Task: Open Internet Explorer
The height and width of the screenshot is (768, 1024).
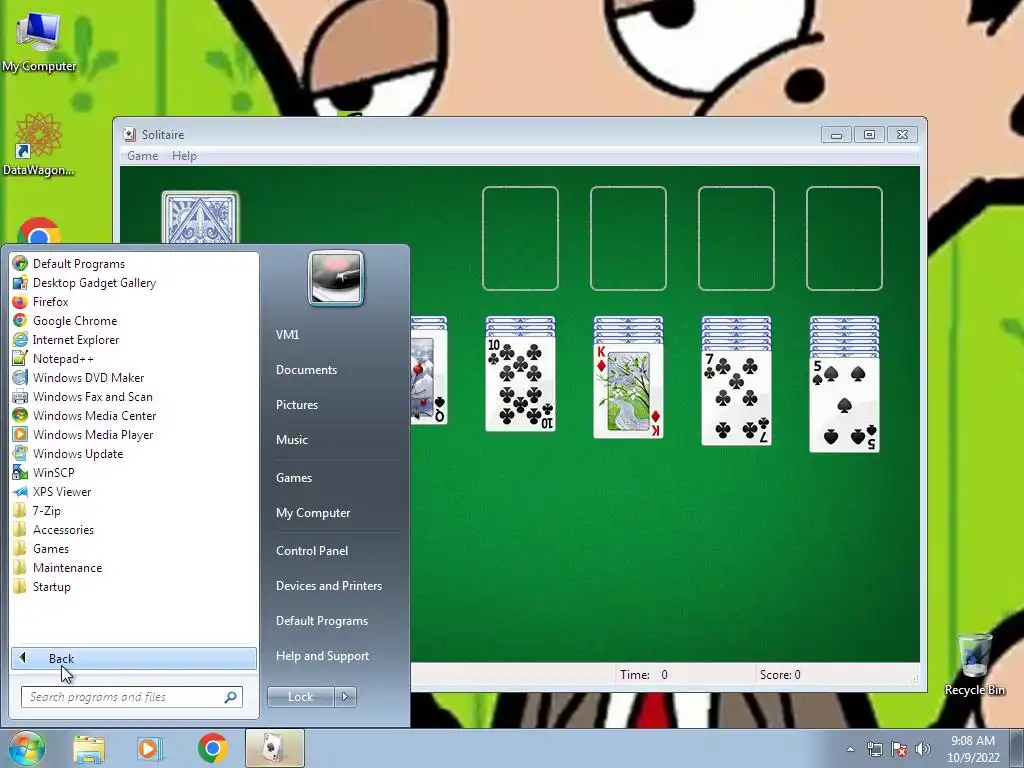Action: click(134, 340)
